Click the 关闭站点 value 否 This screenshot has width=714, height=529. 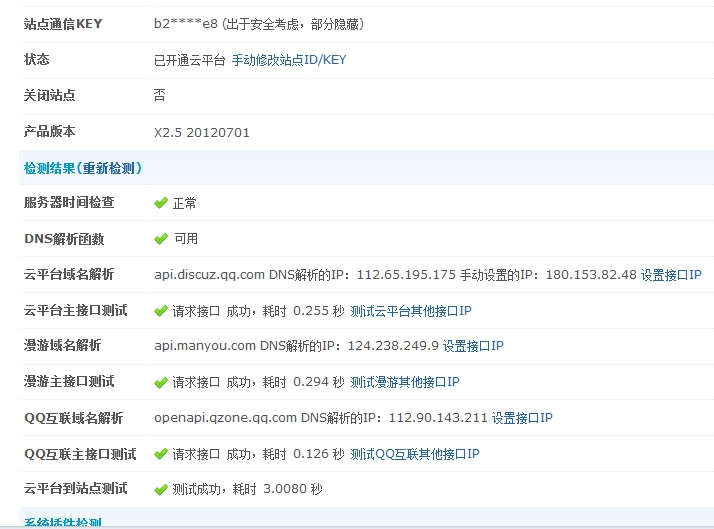tap(159, 95)
